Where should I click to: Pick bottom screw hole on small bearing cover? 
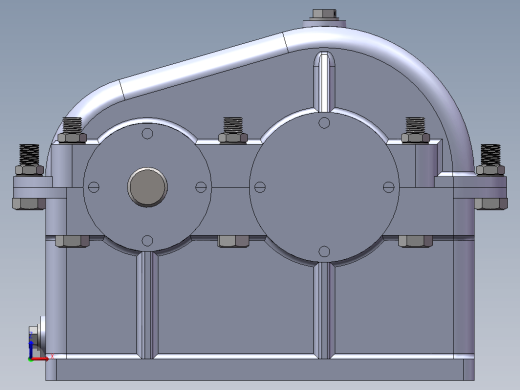[147, 240]
